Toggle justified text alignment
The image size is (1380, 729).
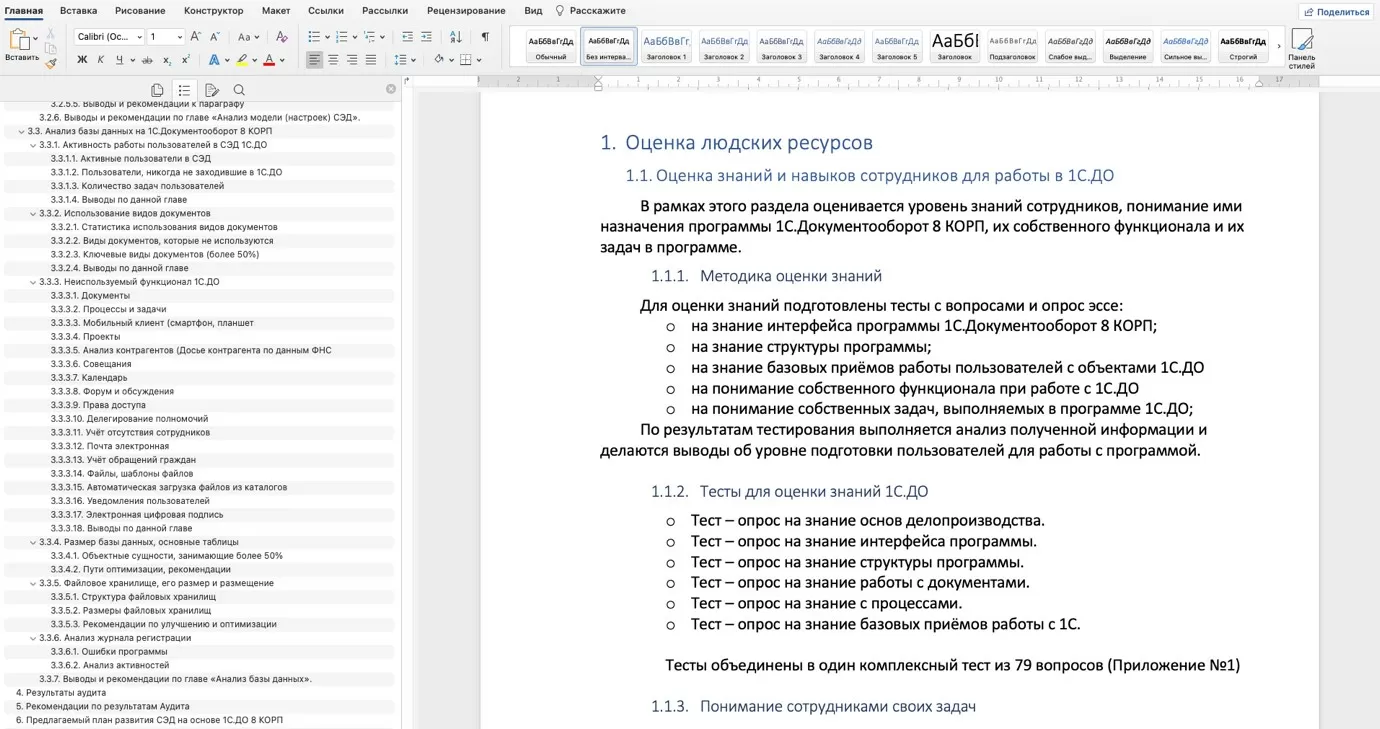coord(371,60)
